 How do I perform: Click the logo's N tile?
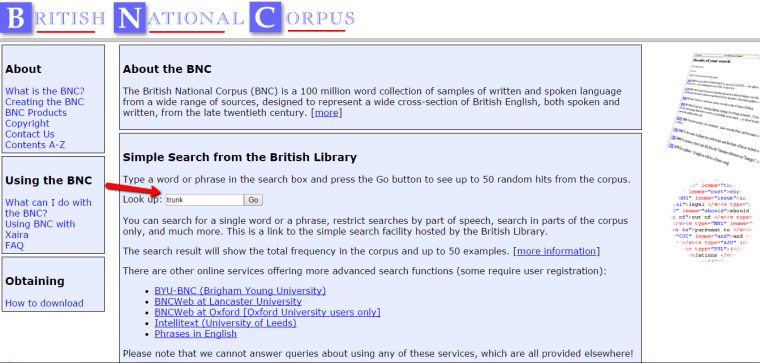130,17
